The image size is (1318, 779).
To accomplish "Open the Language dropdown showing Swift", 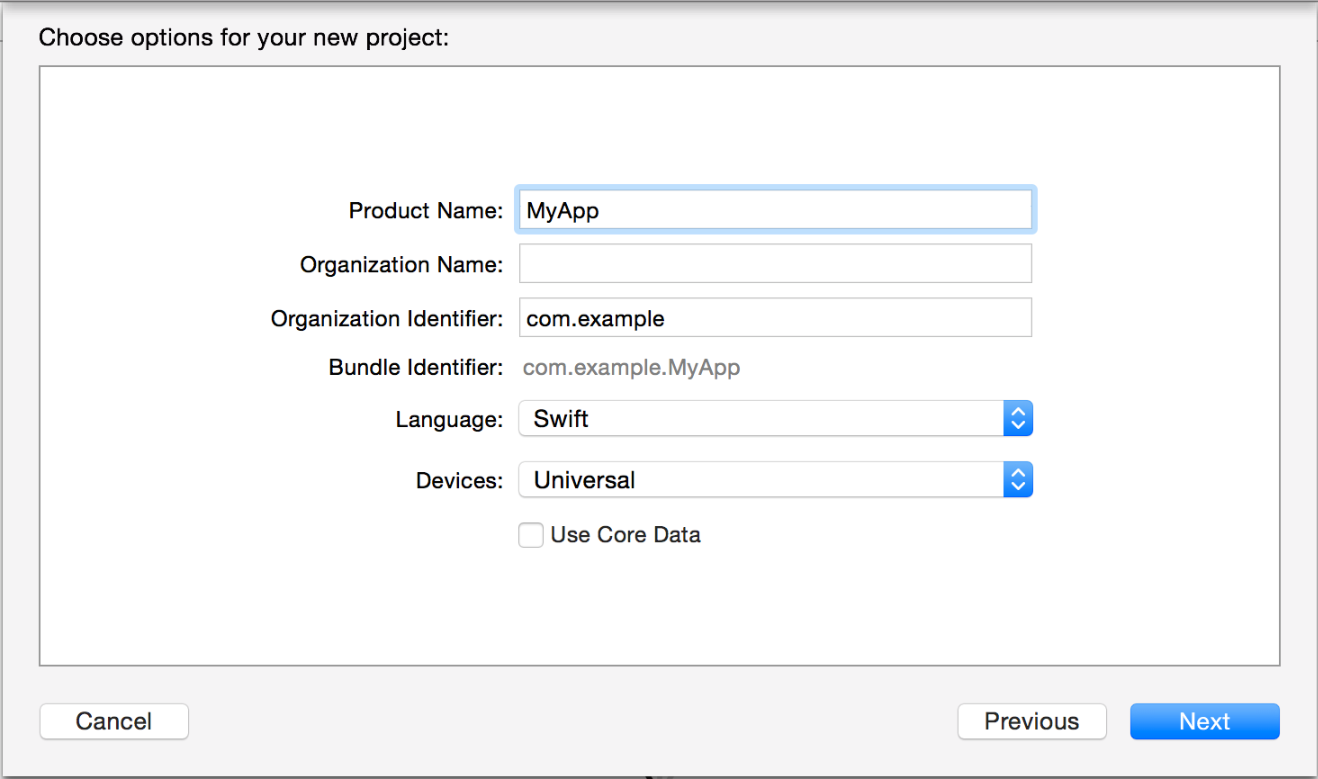I will 760,419.
